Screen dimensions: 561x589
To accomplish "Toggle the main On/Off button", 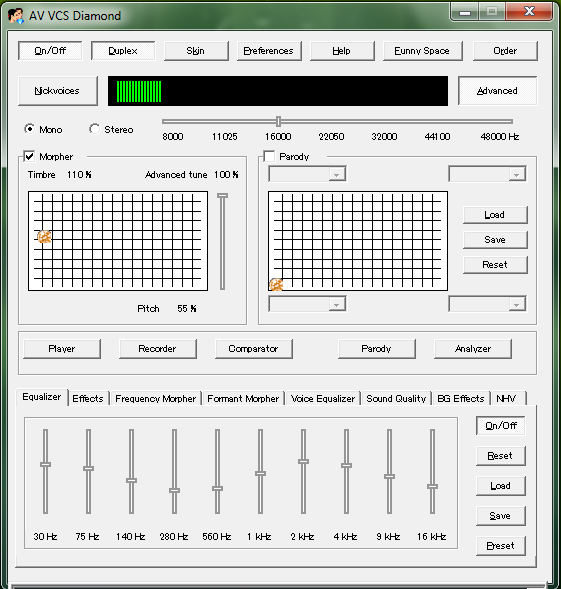I will 50,51.
